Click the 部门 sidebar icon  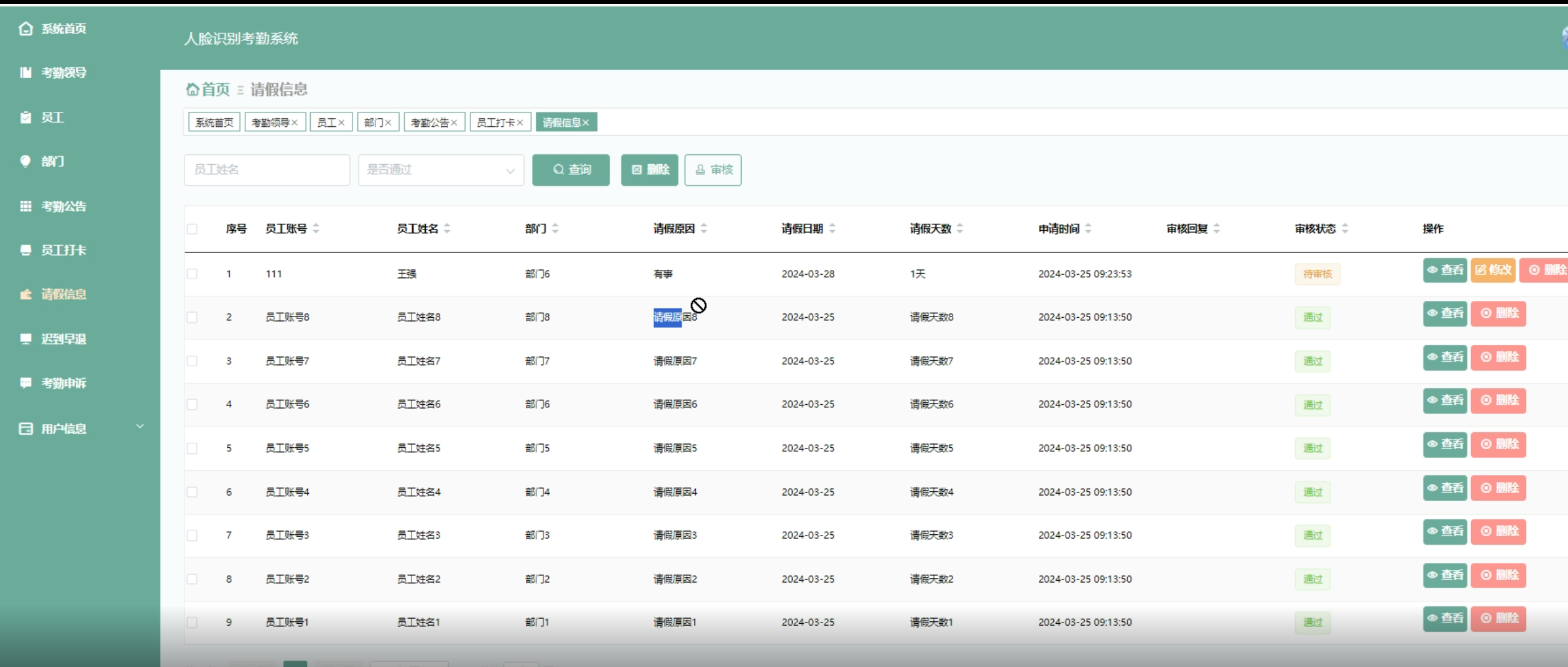(x=26, y=161)
